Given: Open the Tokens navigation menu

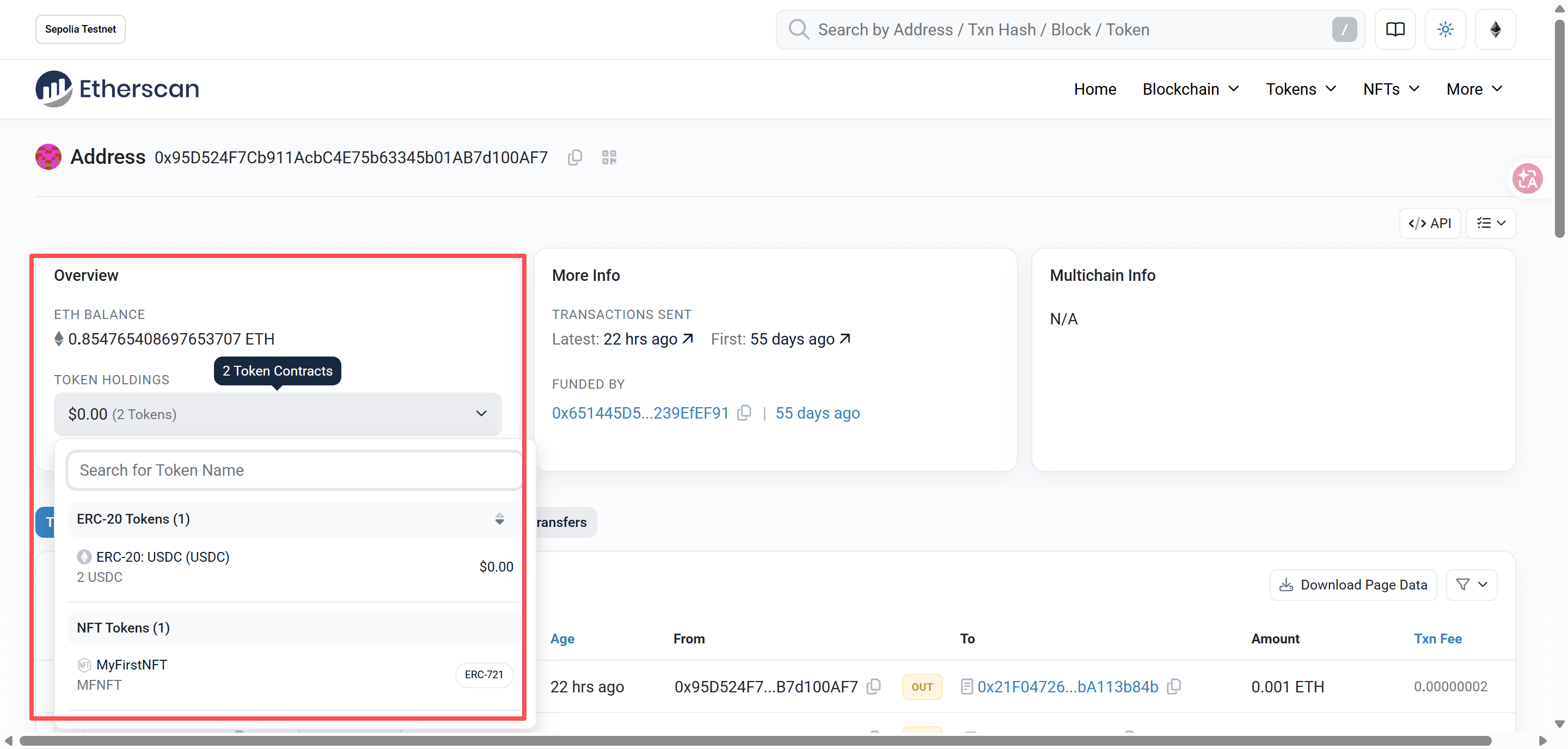Looking at the screenshot, I should click(1300, 89).
